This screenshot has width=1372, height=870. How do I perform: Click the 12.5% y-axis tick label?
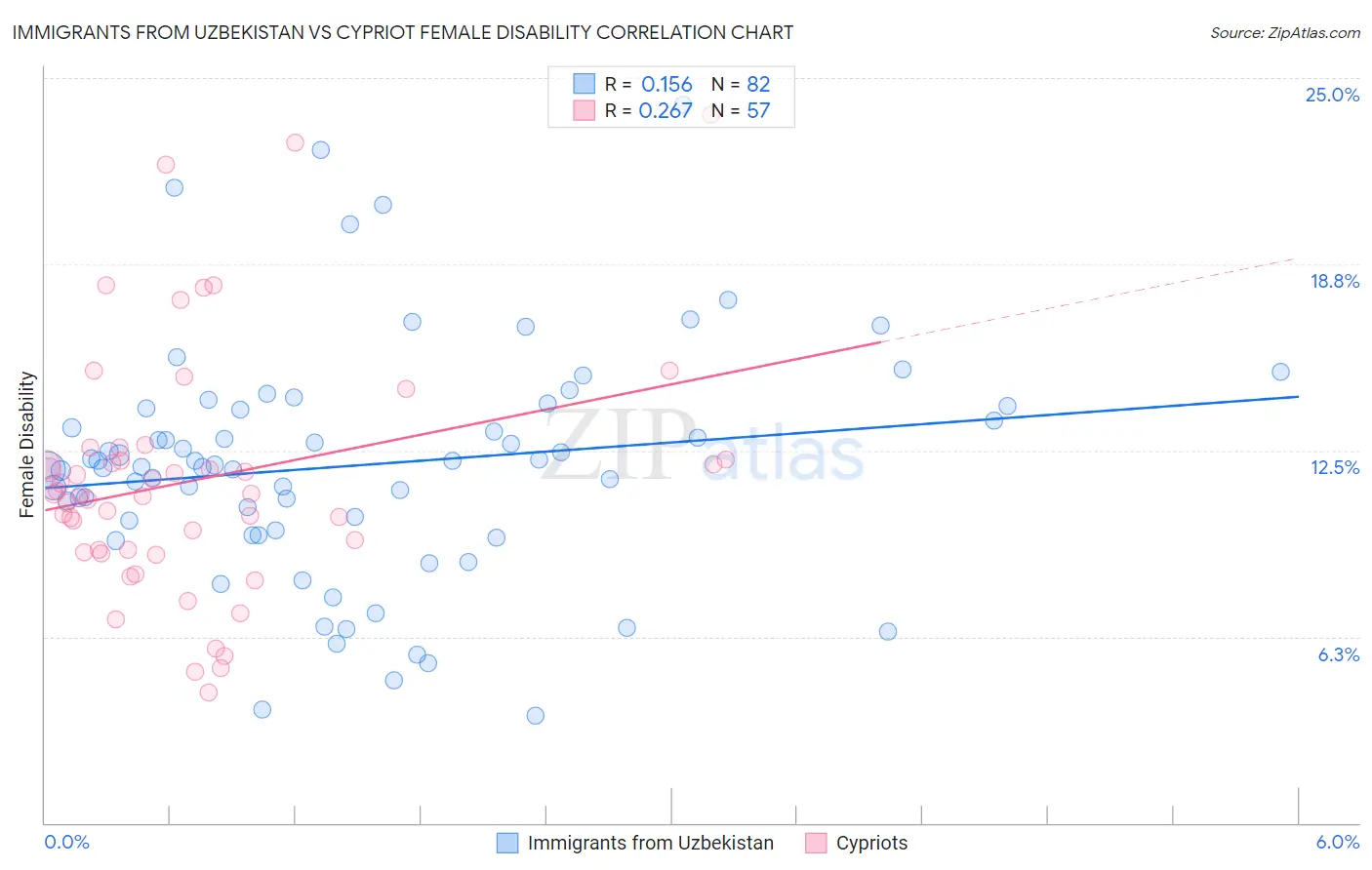[x=1334, y=467]
